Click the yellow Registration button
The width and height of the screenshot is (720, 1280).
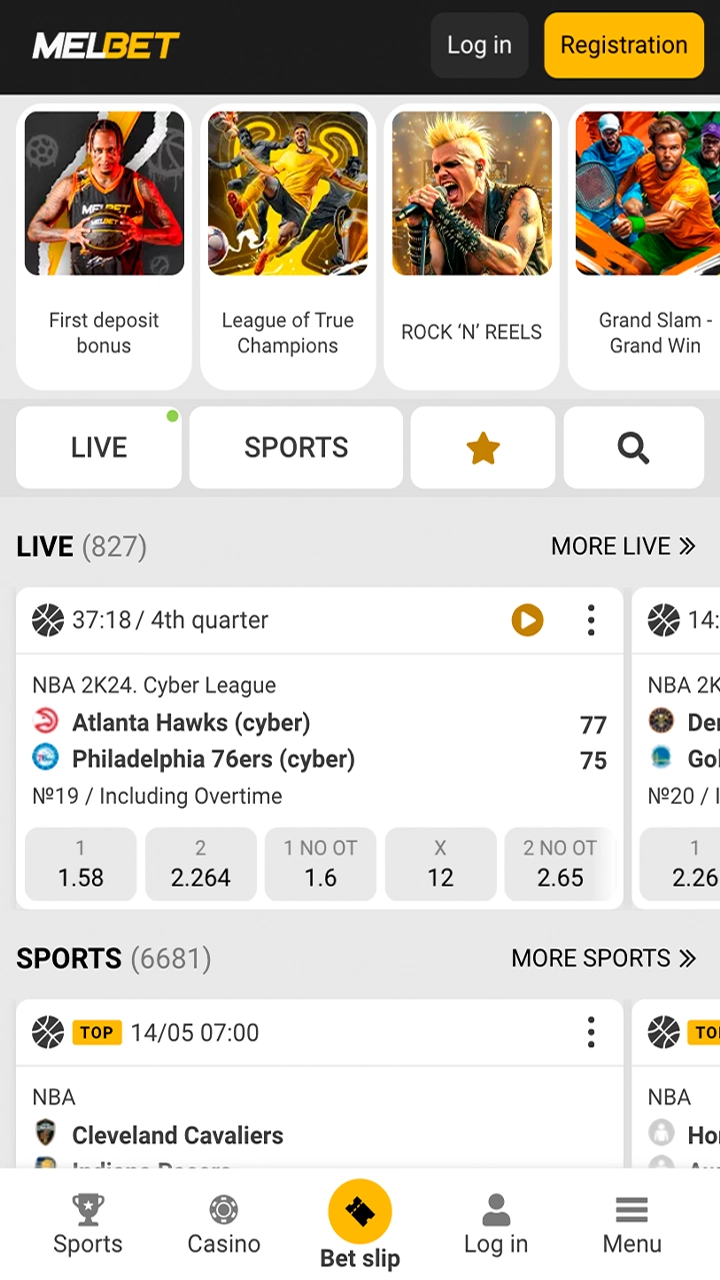click(x=624, y=45)
